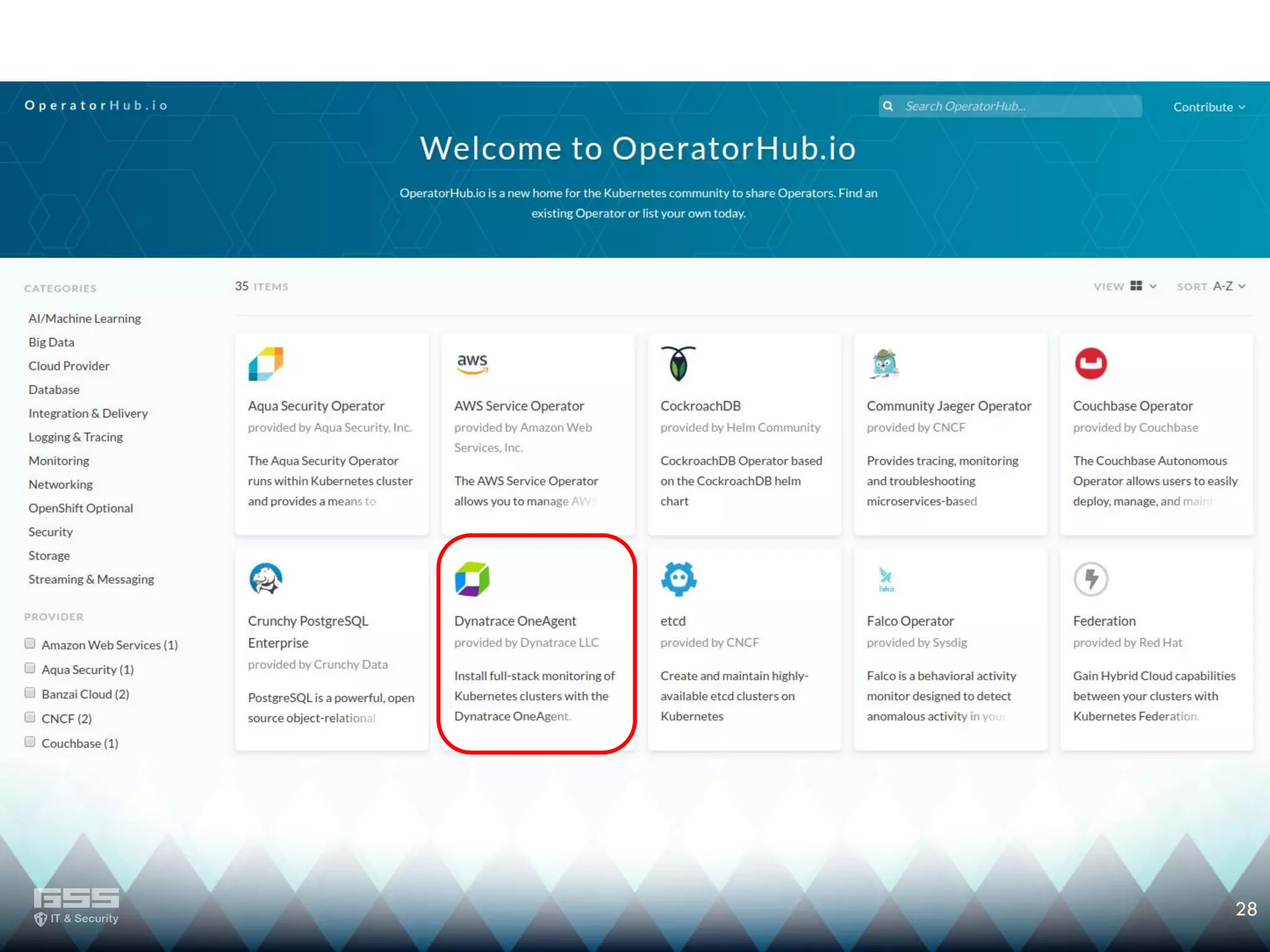The width and height of the screenshot is (1270, 952).
Task: Click the etcd gear logo icon
Action: 678,579
